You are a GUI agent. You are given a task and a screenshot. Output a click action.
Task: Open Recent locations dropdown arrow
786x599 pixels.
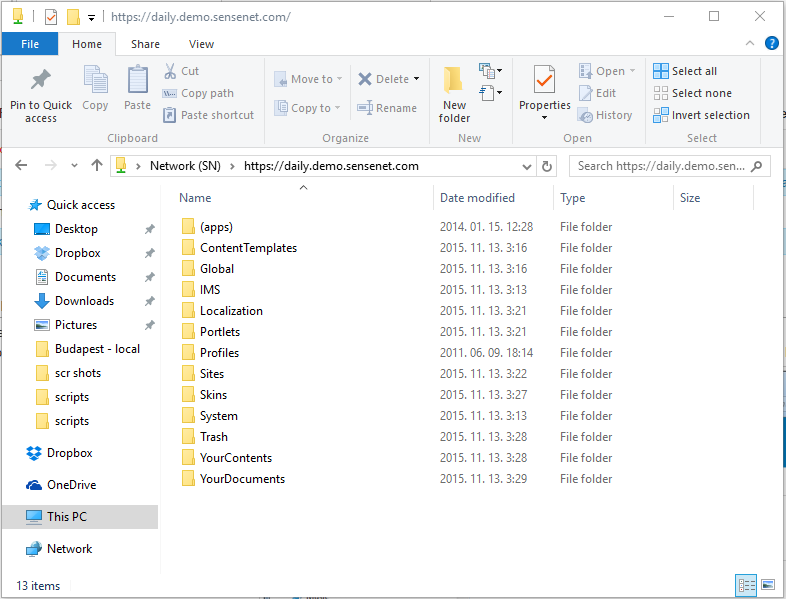tap(74, 165)
